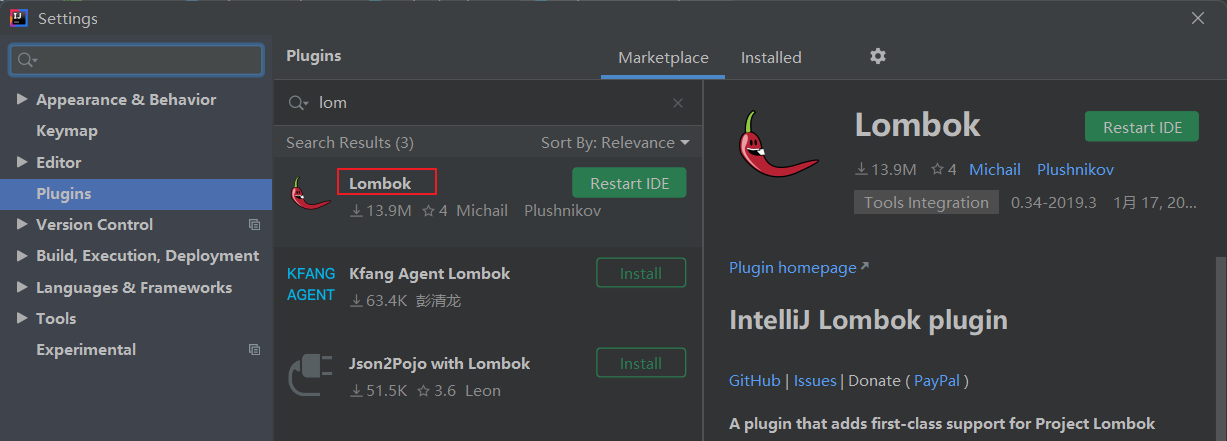Viewport: 1227px width, 441px height.
Task: Install the Kfang Agent Lombok plugin
Action: 641,273
